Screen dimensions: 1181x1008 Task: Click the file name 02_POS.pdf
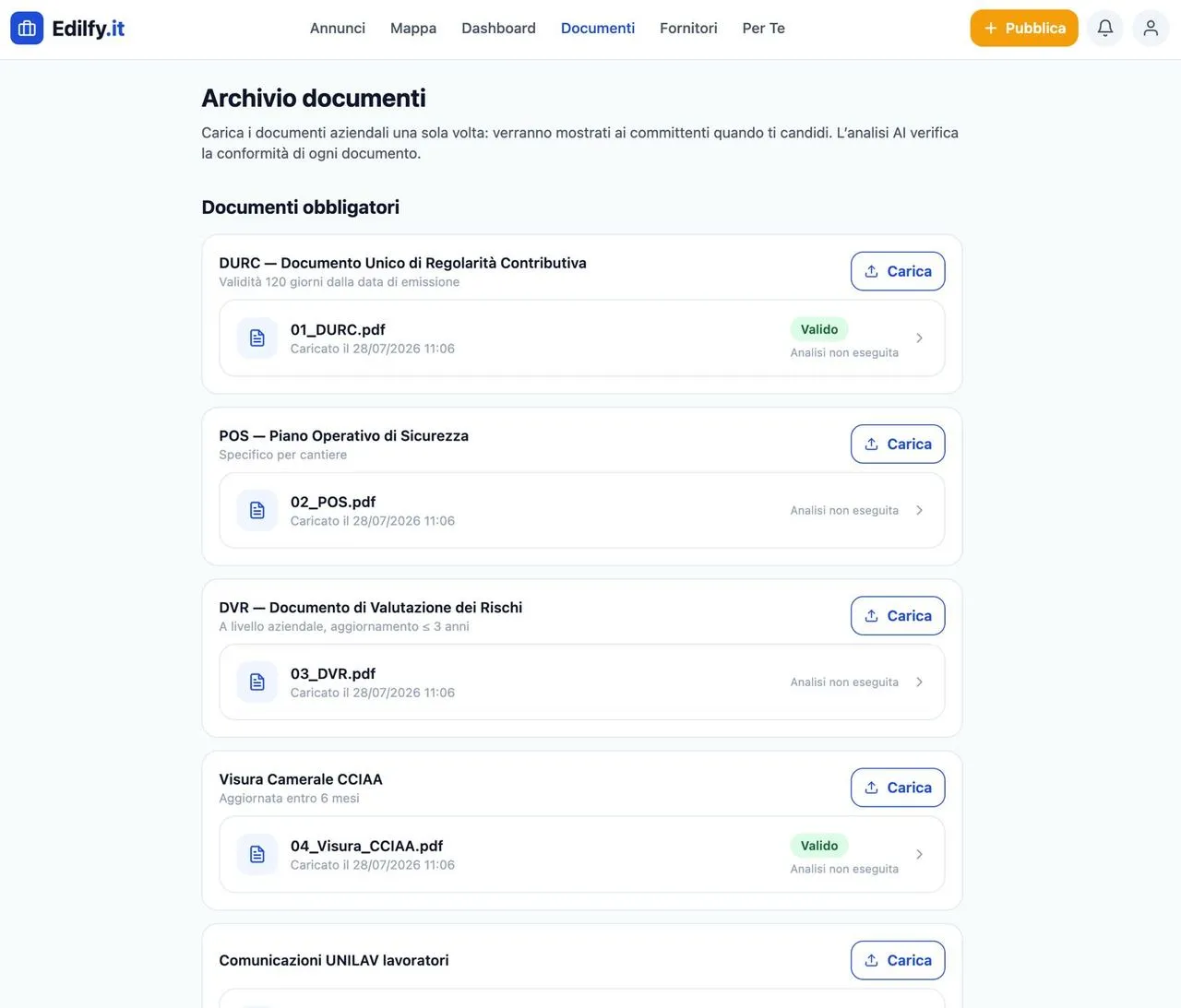point(333,502)
